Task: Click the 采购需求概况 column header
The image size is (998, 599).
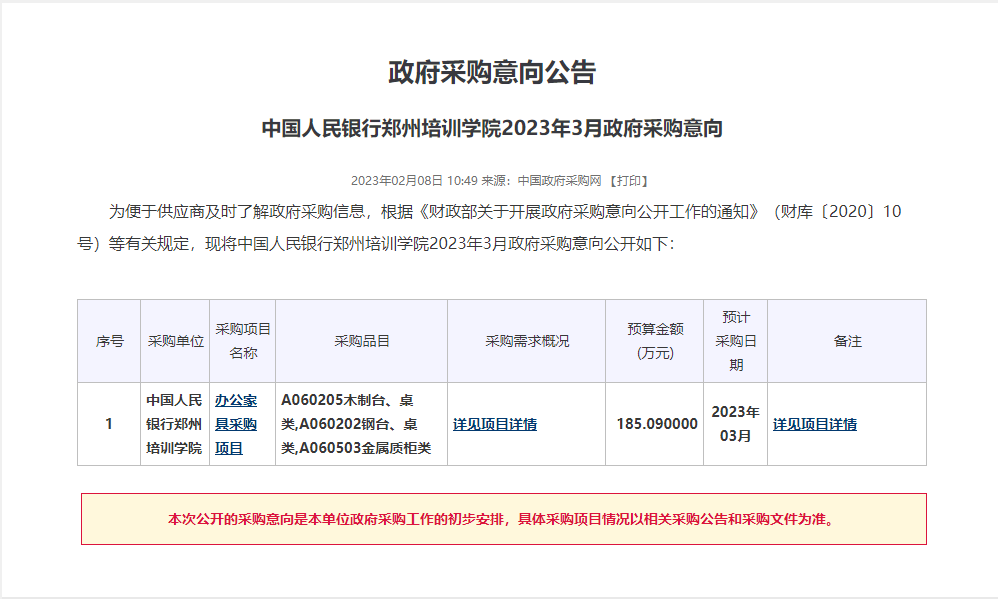Action: [527, 341]
